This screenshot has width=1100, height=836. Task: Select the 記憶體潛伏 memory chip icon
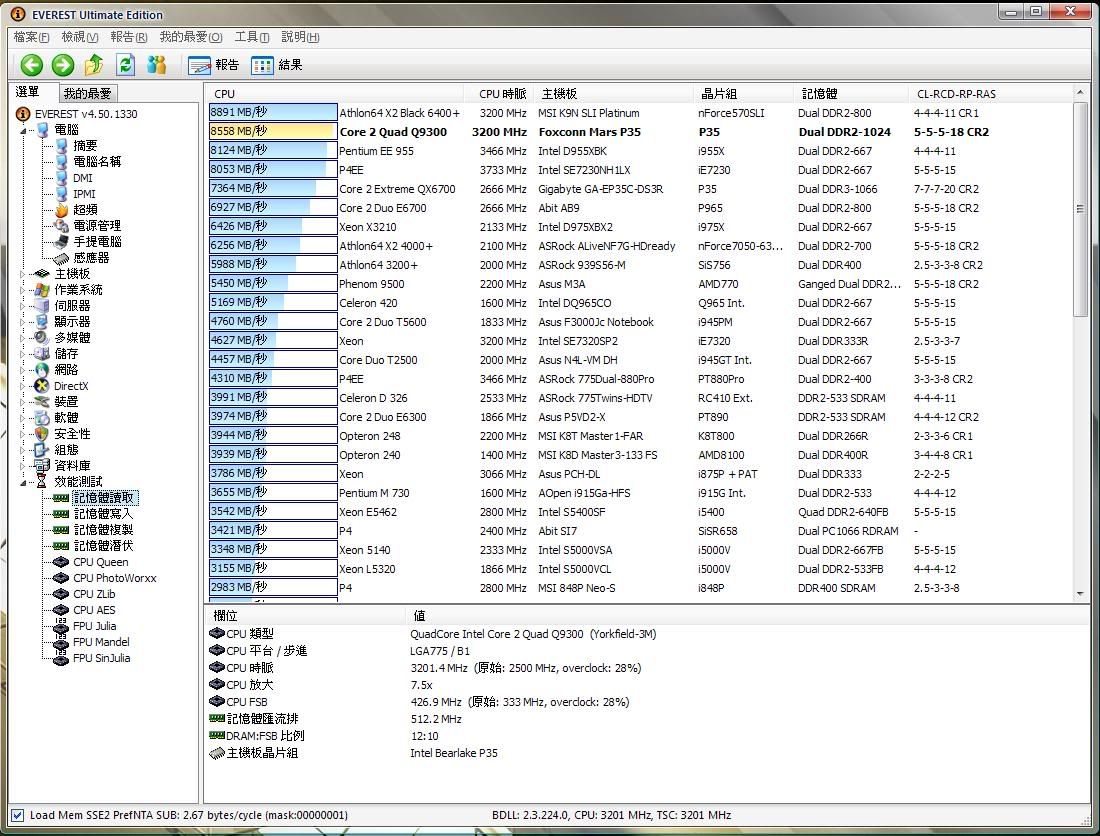(x=61, y=546)
